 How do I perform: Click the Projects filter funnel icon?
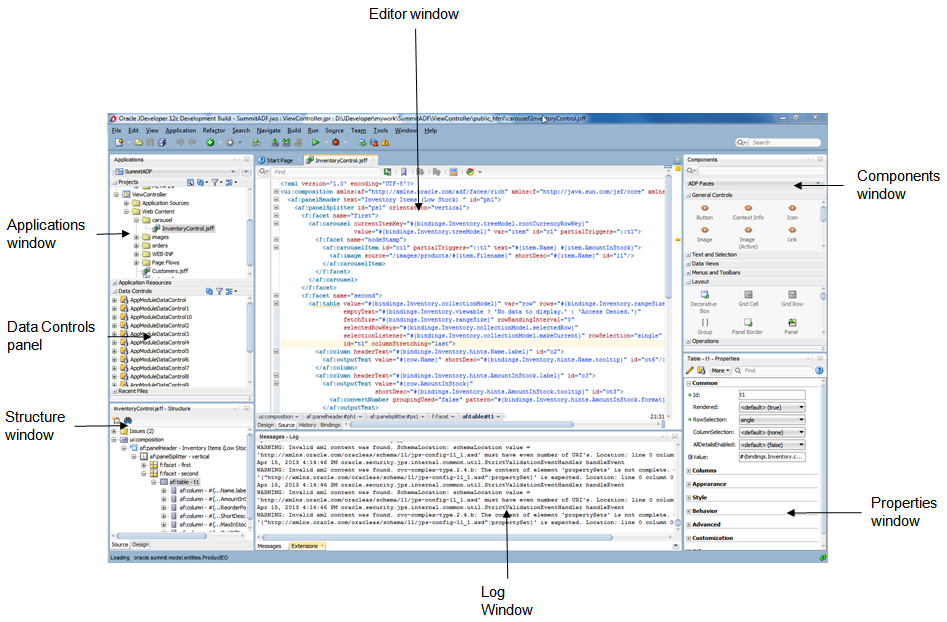coord(214,182)
